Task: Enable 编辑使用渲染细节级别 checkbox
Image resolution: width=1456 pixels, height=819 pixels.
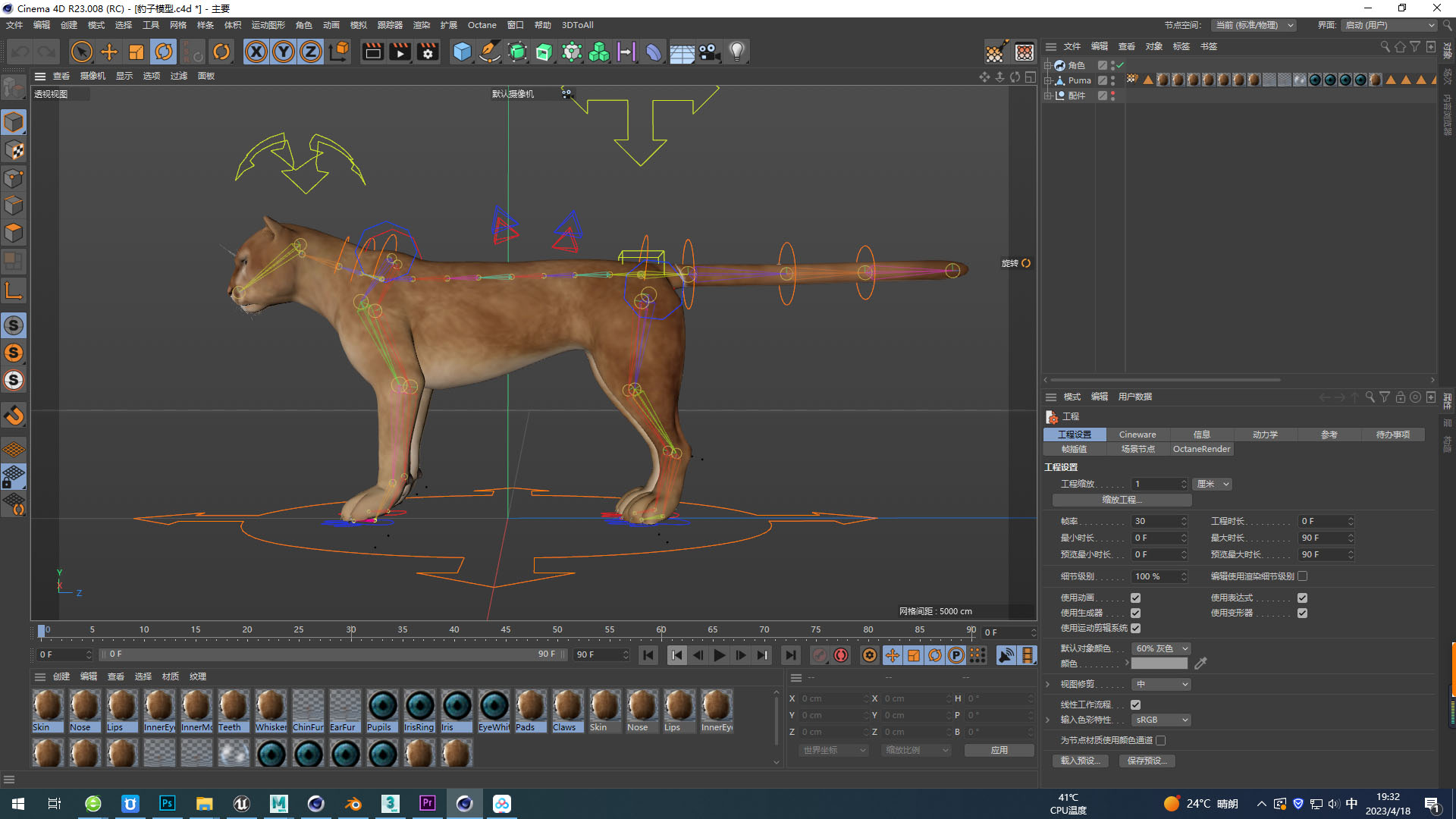Action: click(x=1302, y=576)
